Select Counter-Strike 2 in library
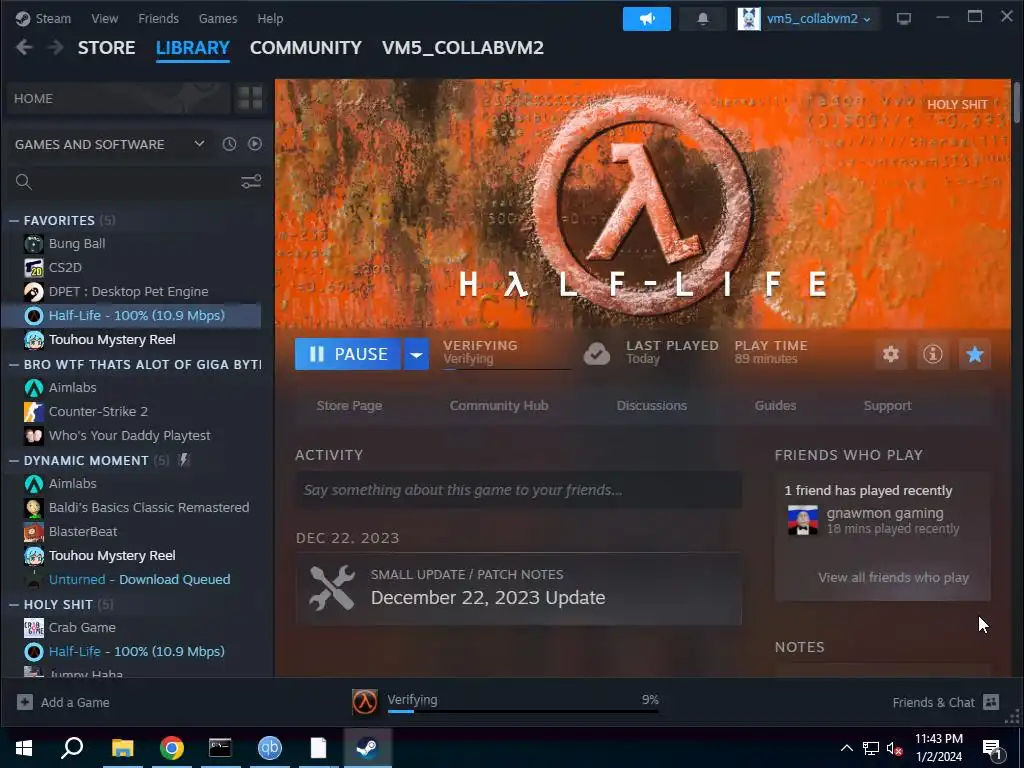The image size is (1024, 768). 98,411
